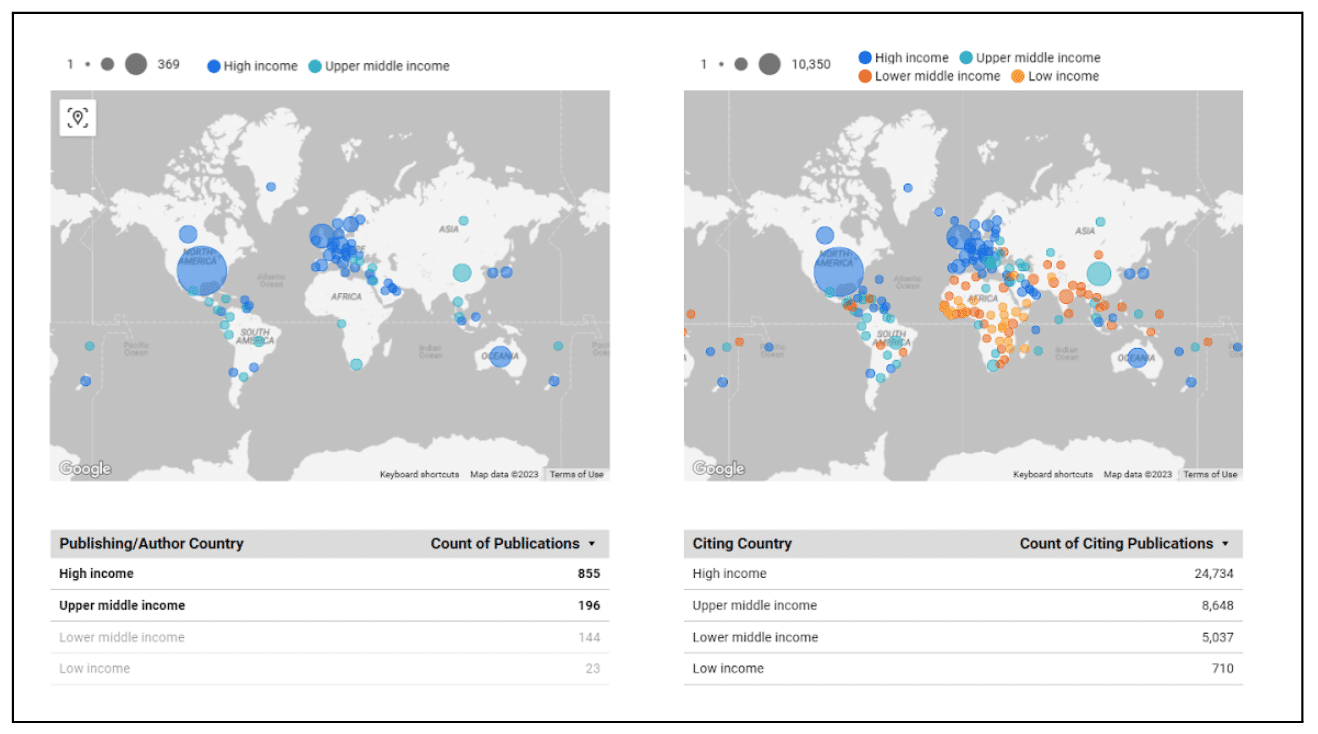The image size is (1318, 734).
Task: Click the large North America bubble on left map
Action: click(202, 270)
